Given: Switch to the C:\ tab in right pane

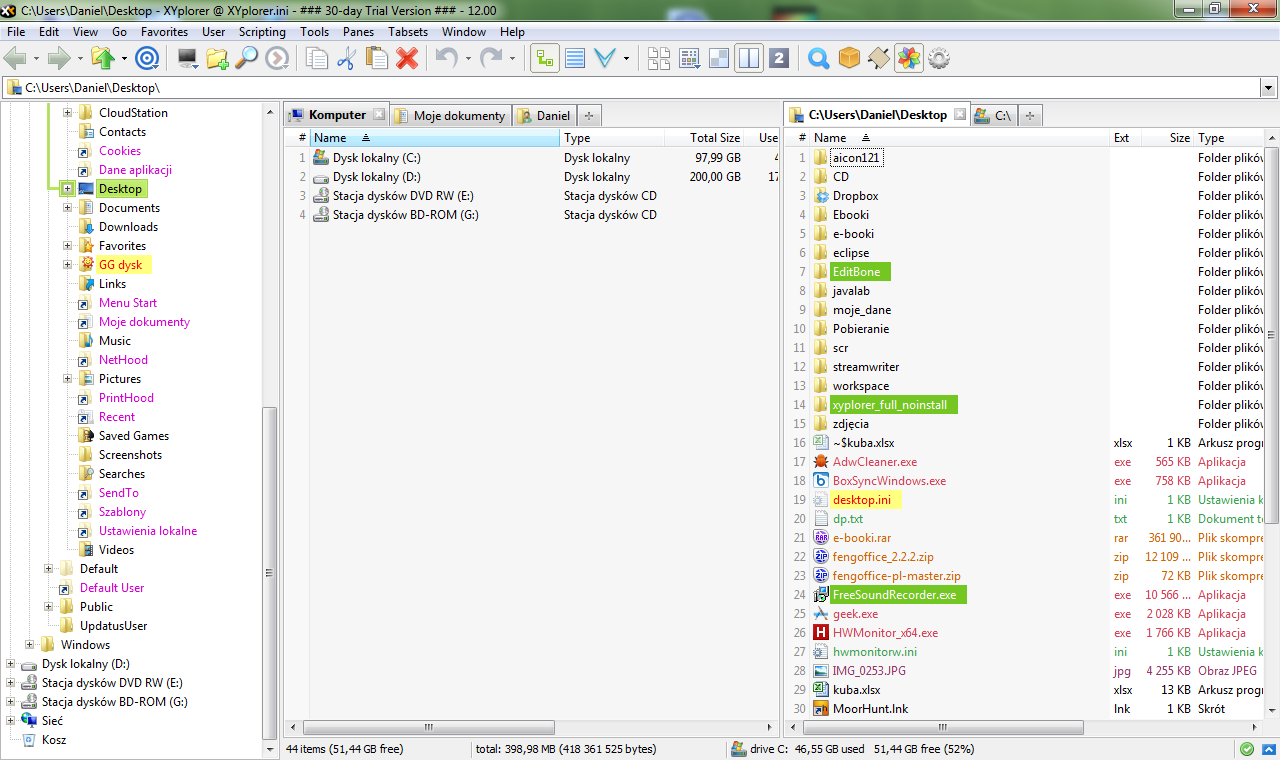Looking at the screenshot, I should (993, 115).
